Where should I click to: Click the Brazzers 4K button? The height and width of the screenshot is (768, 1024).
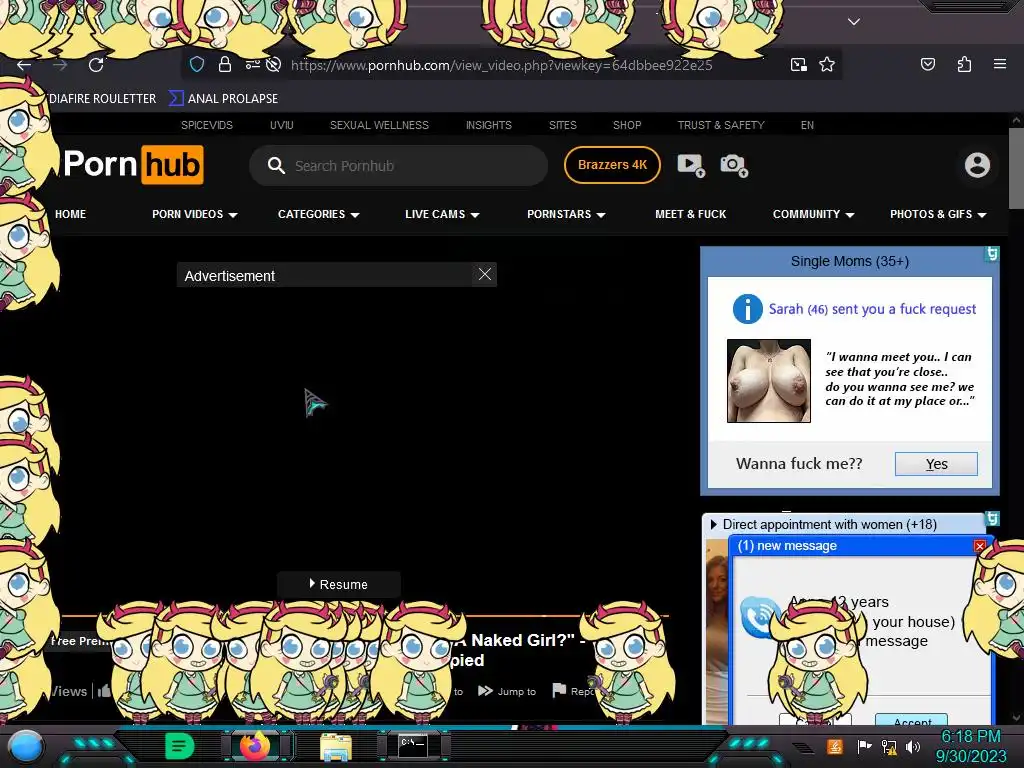(x=612, y=165)
